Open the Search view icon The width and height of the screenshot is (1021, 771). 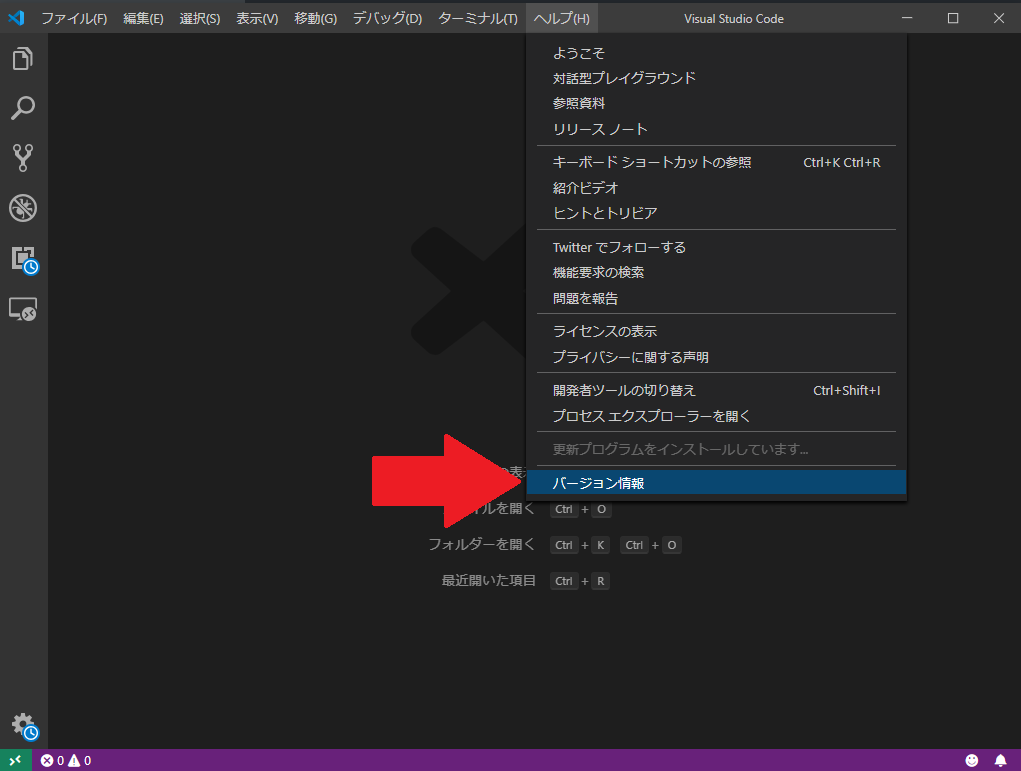coord(23,108)
